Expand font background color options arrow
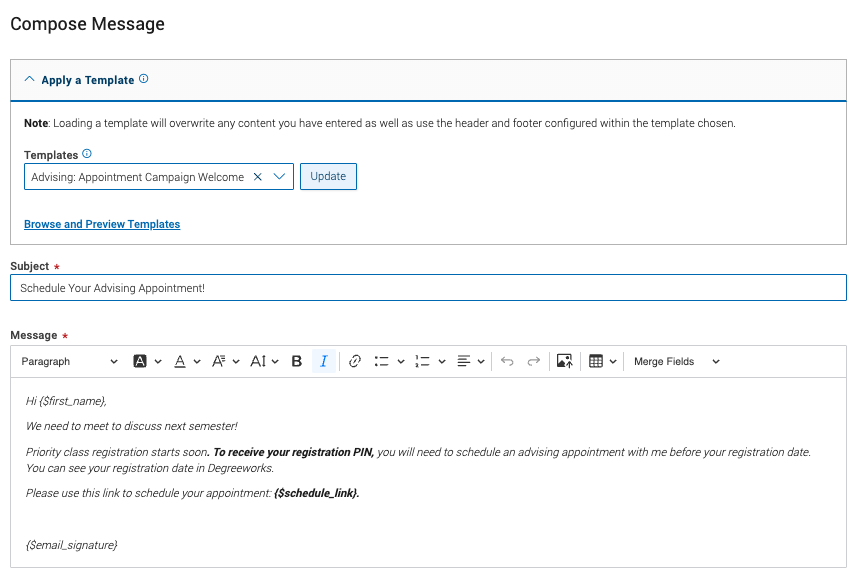Image resolution: width=865 pixels, height=586 pixels. [158, 362]
